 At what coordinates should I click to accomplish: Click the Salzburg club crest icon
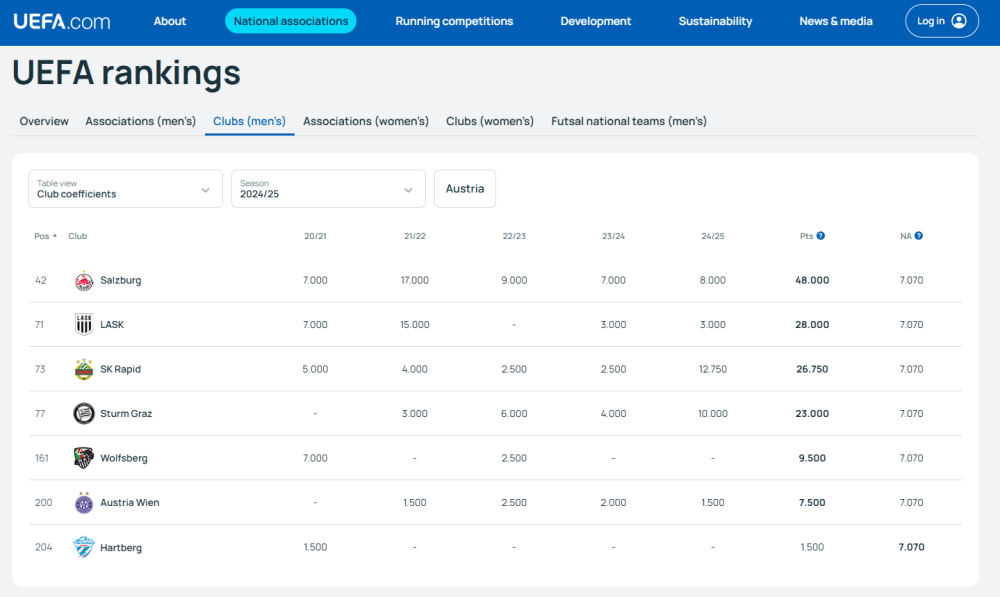click(x=84, y=281)
